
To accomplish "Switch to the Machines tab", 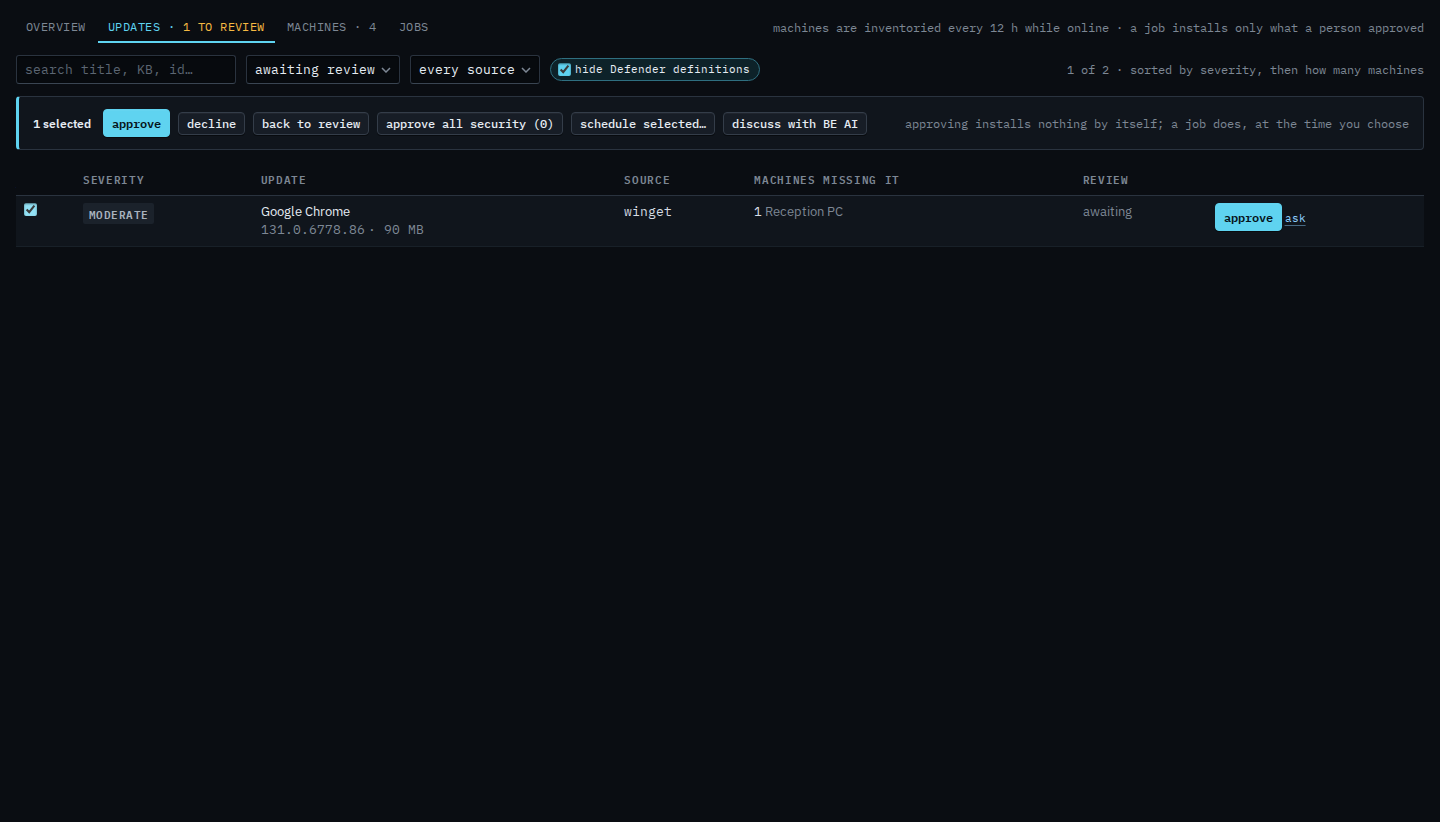I will (331, 27).
